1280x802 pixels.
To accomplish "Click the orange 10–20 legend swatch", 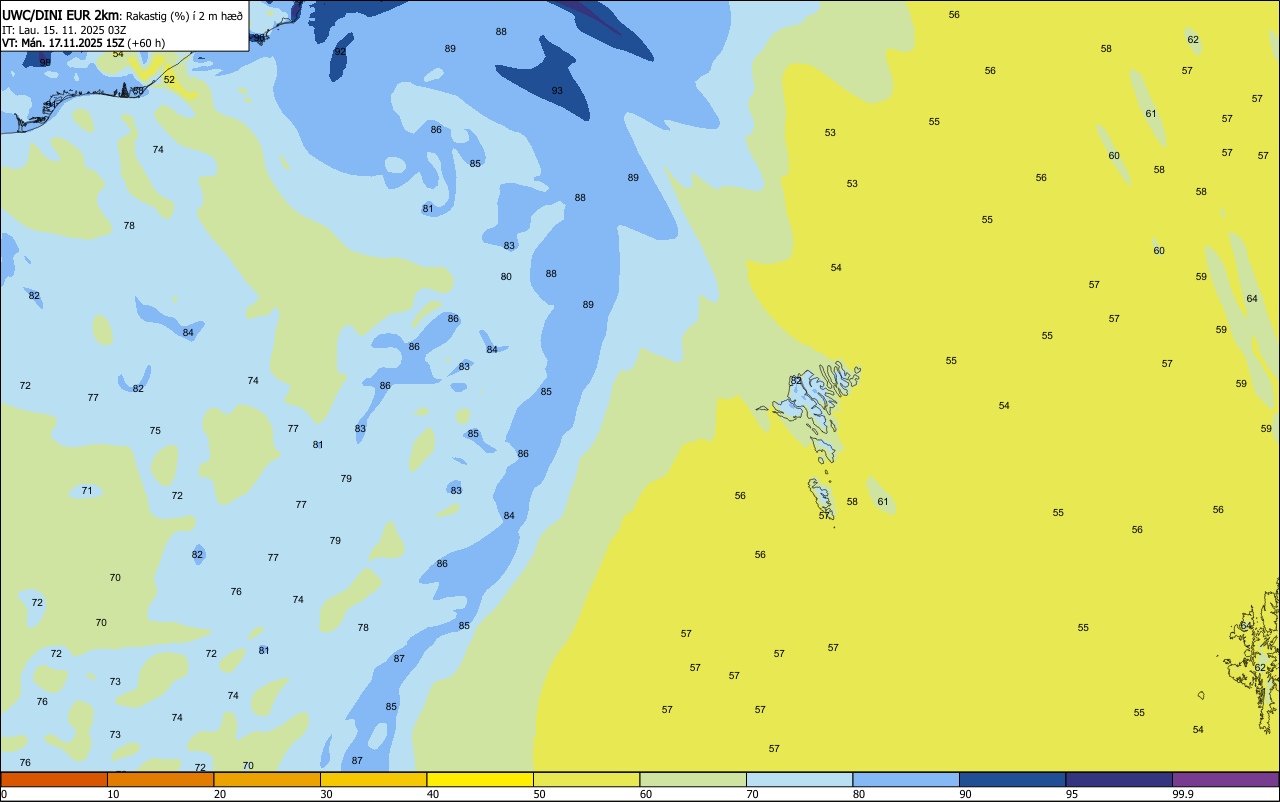I will (x=160, y=779).
